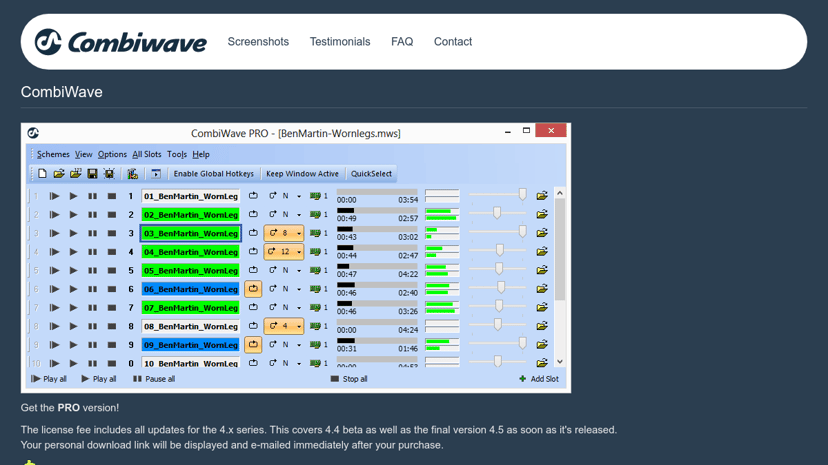
Task: Toggle Keep Window Active
Action: [x=302, y=174]
